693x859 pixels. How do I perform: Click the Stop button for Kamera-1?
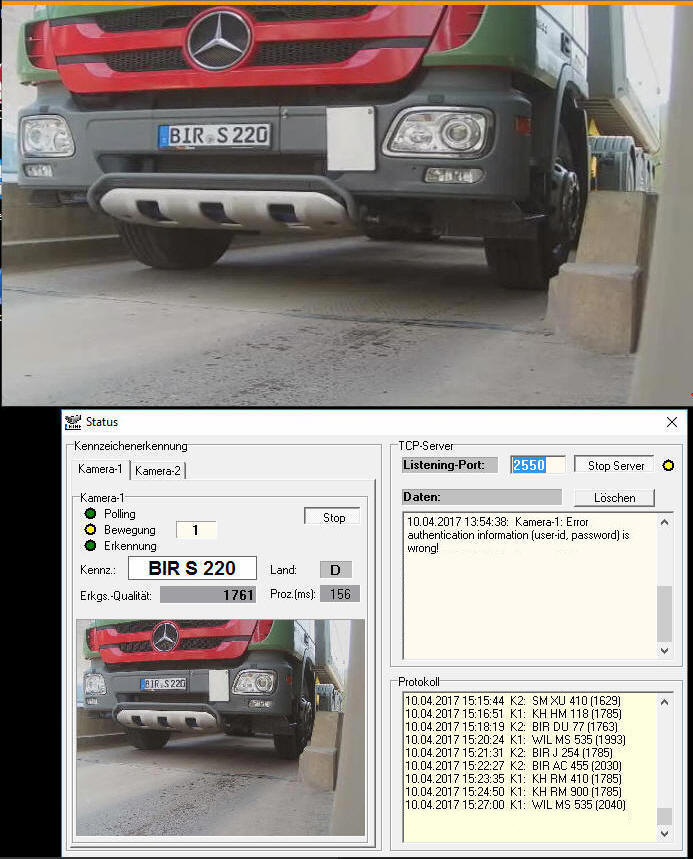pyautogui.click(x=333, y=518)
